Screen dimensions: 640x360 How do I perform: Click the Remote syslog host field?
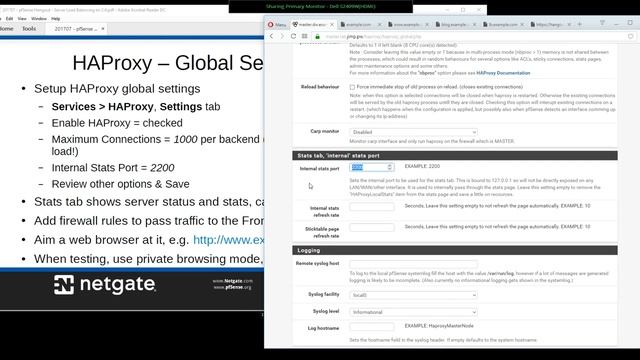coord(413,264)
